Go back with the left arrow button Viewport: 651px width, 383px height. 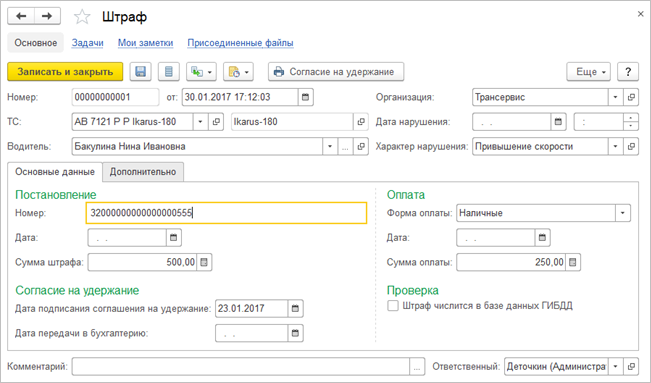click(x=21, y=16)
